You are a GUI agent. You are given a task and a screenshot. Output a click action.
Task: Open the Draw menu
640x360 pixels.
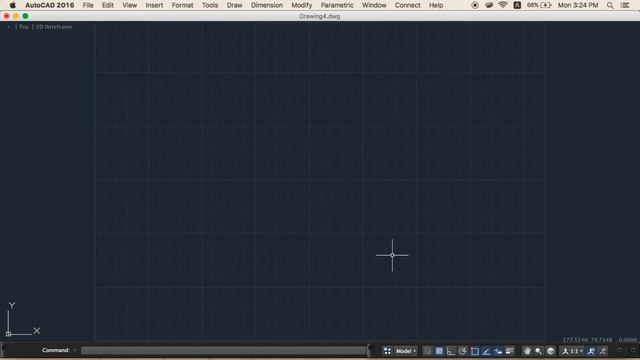coord(234,5)
